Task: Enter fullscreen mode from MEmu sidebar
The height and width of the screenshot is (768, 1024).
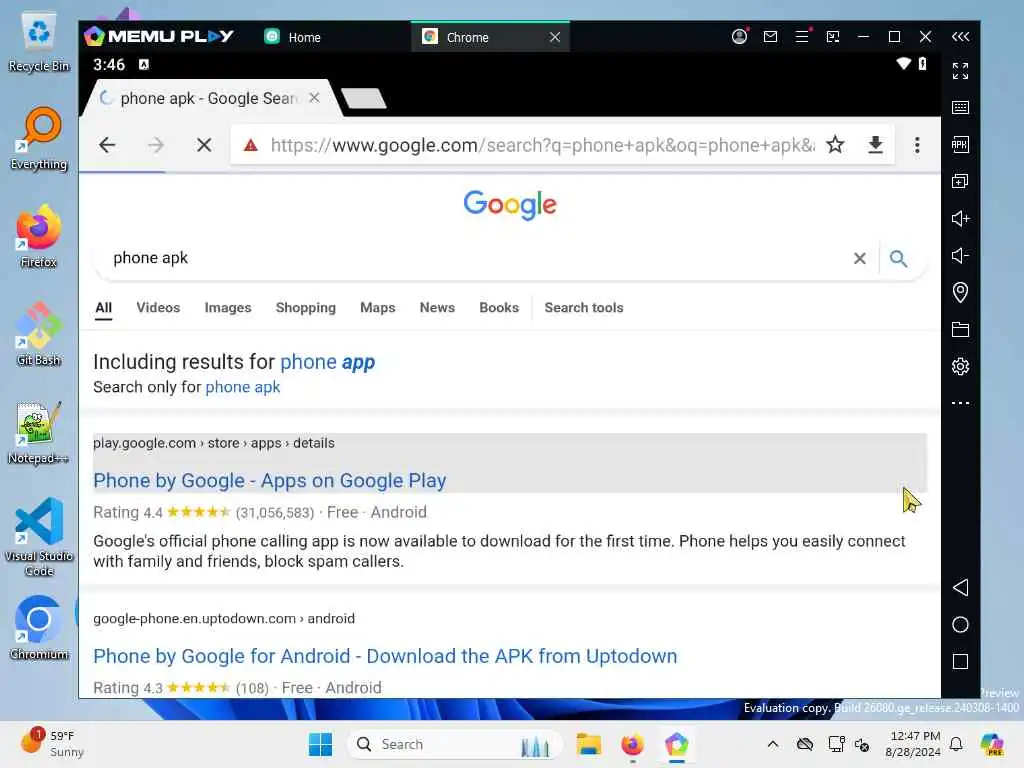Action: pyautogui.click(x=960, y=71)
